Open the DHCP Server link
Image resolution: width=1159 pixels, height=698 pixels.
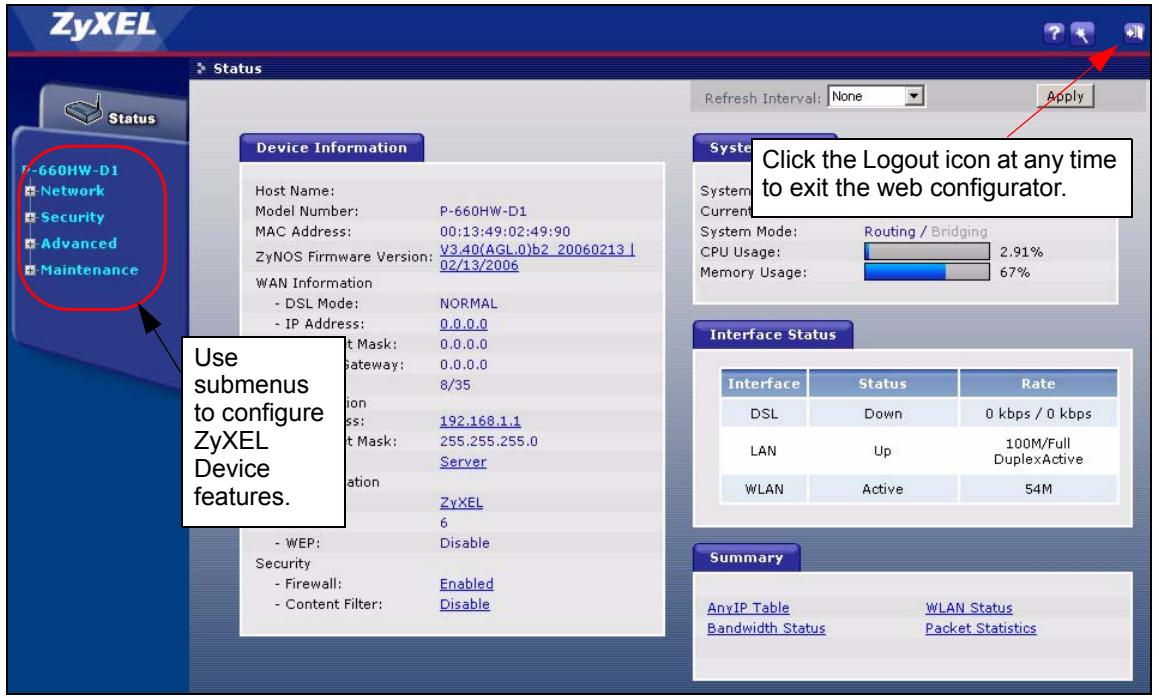(463, 461)
